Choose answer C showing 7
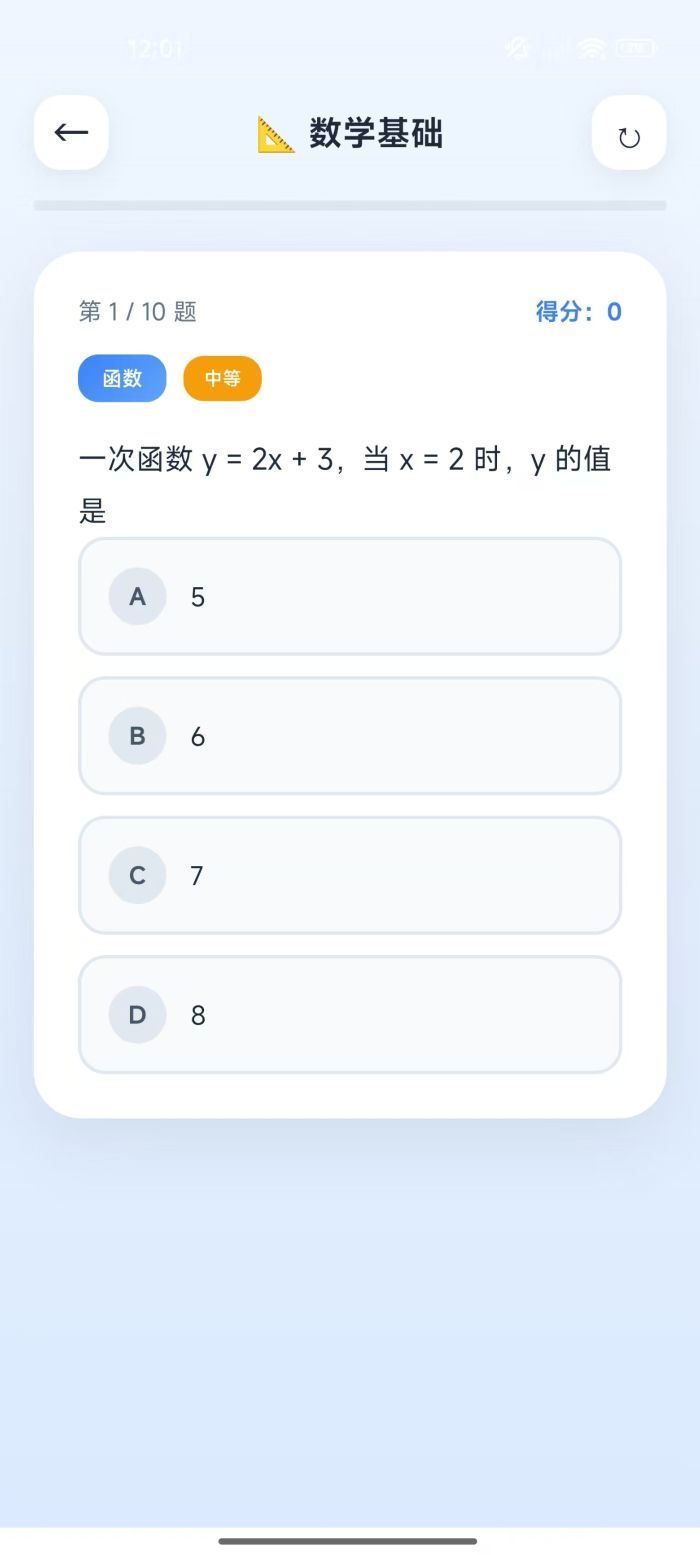700x1555 pixels. click(x=350, y=875)
